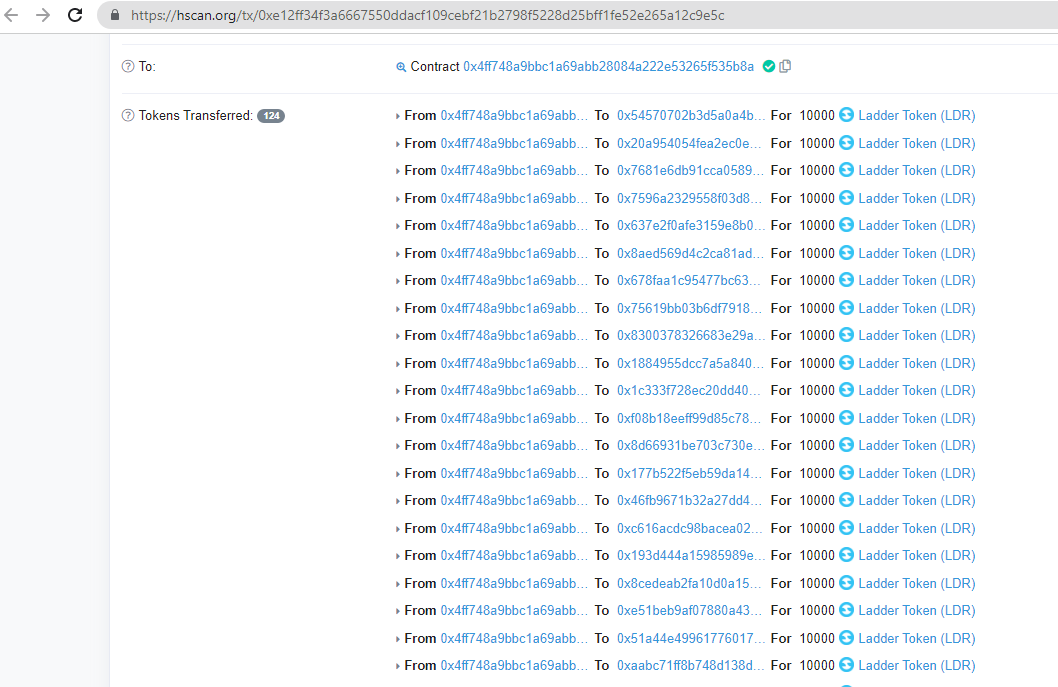Click amount 10000 in 0x193d444a15985989e row
Screen dimensions: 1058x687
817,555
